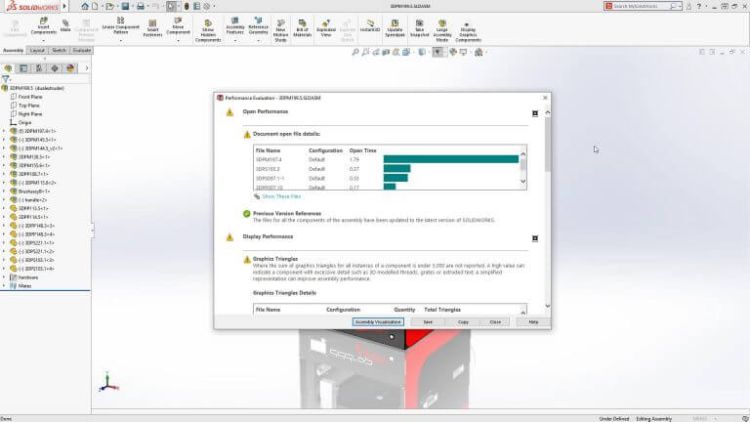This screenshot has height=422, width=750.
Task: Expand the handle<2> component node
Action: point(4,200)
